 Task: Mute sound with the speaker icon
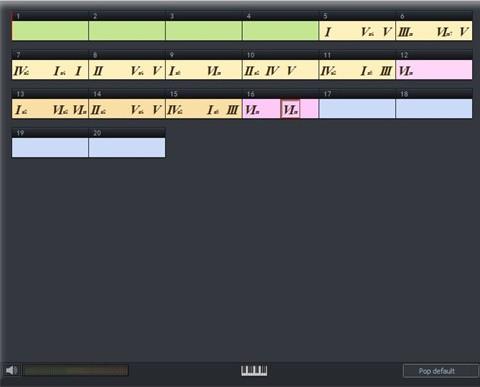coord(11,370)
